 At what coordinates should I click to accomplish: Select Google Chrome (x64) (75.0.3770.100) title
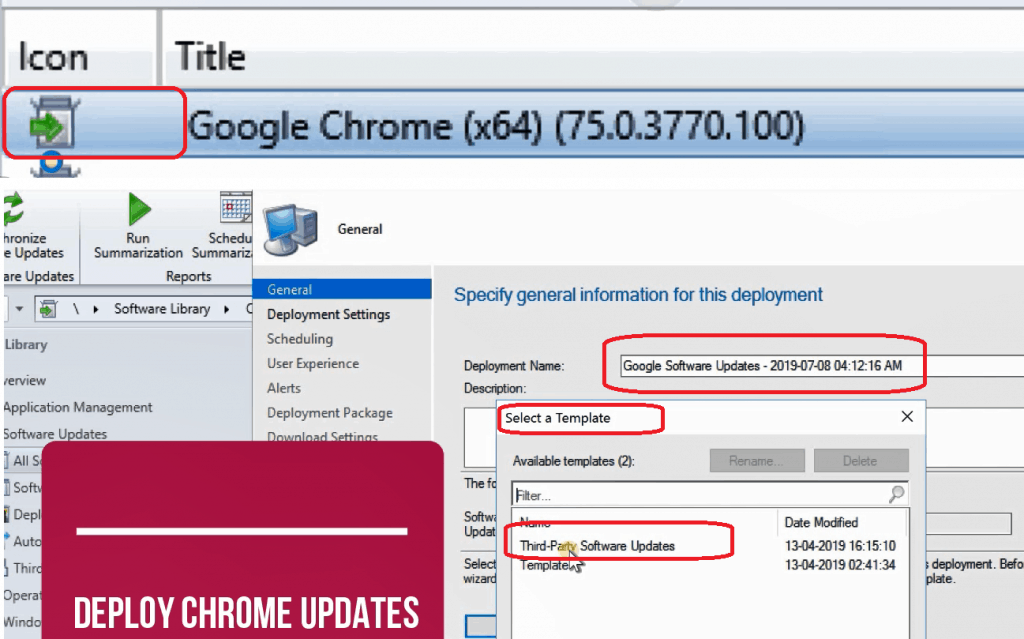(496, 125)
